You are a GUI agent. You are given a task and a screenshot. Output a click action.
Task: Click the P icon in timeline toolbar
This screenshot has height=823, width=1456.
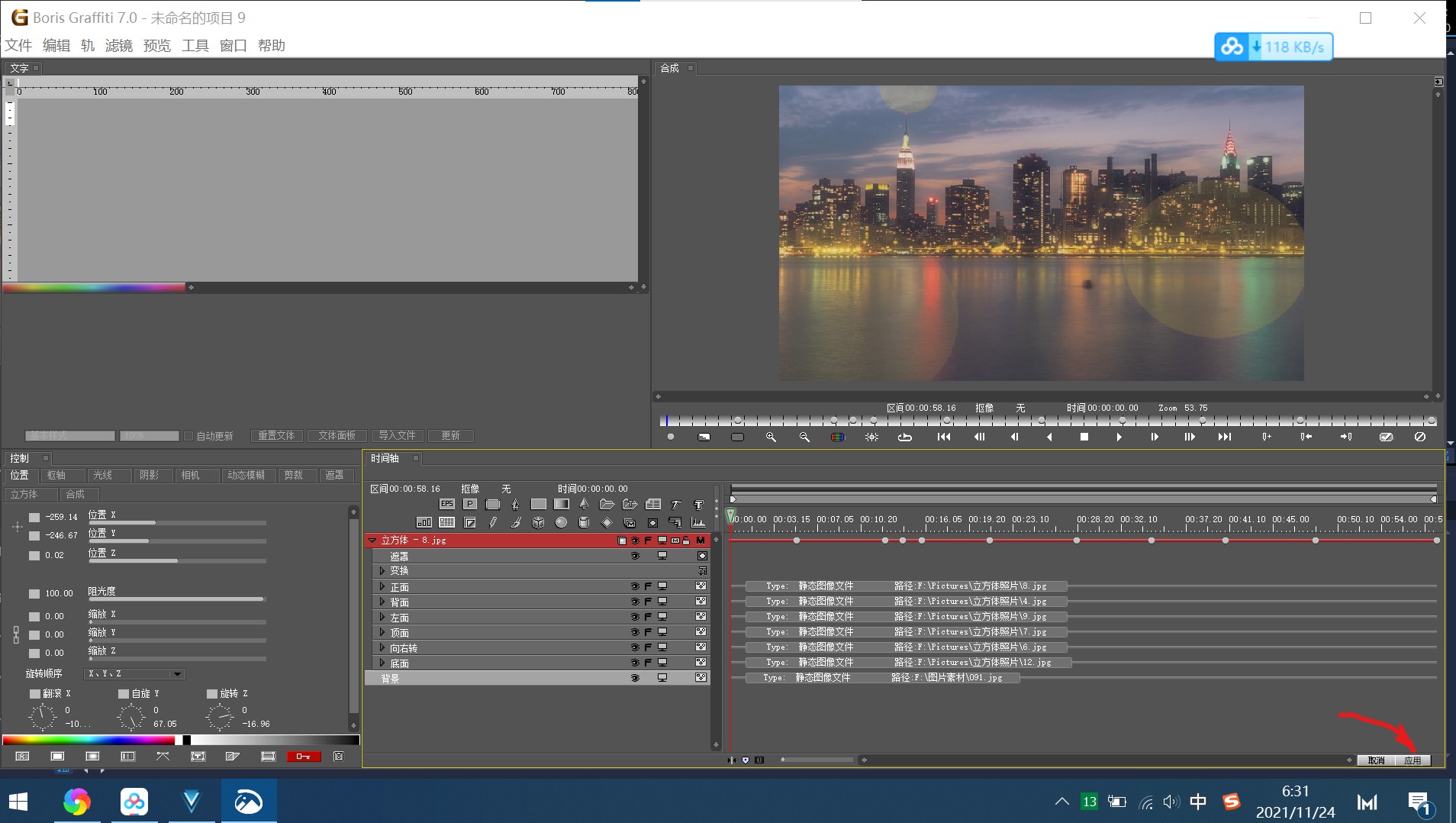coord(470,504)
